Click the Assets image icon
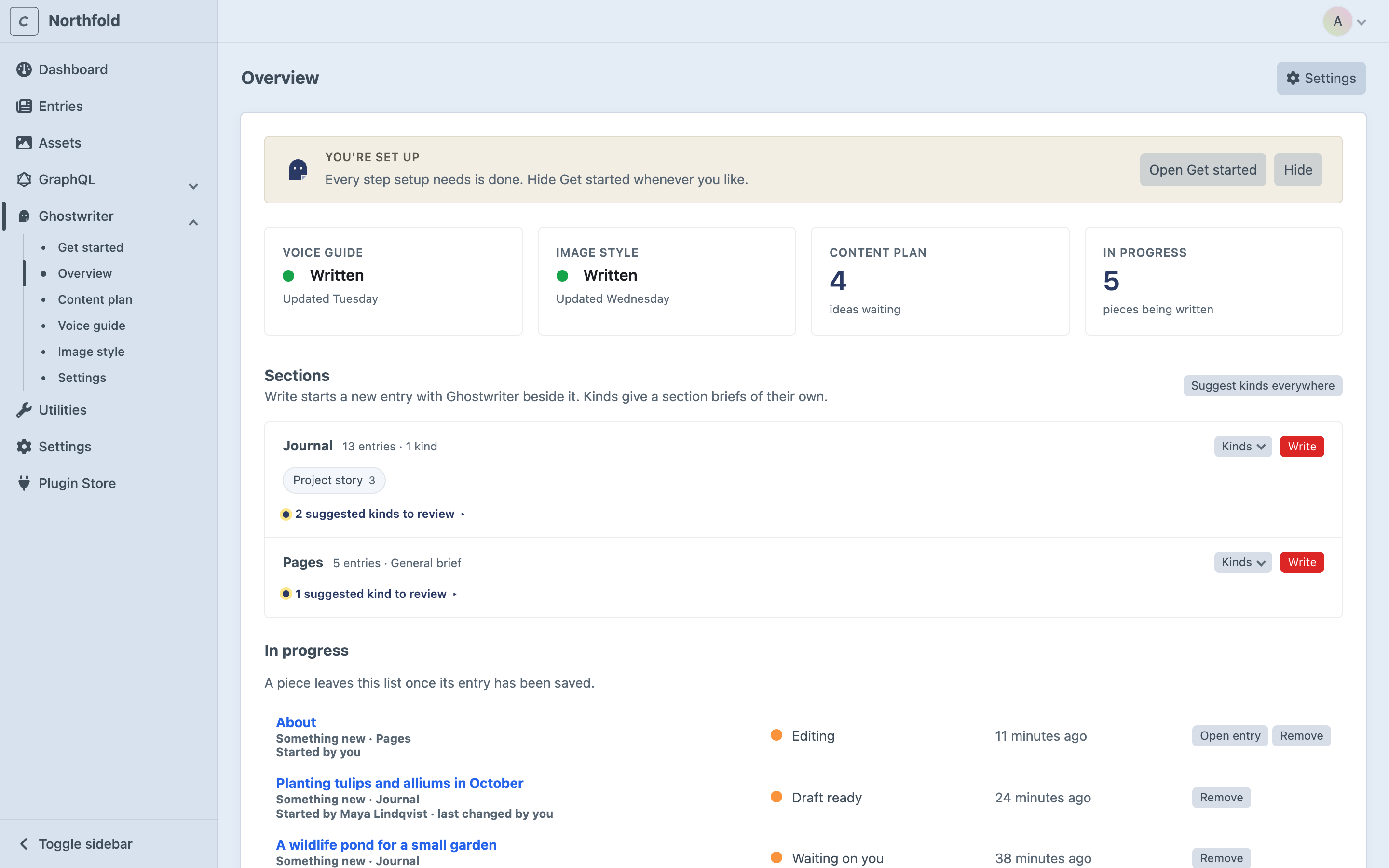 (x=24, y=143)
